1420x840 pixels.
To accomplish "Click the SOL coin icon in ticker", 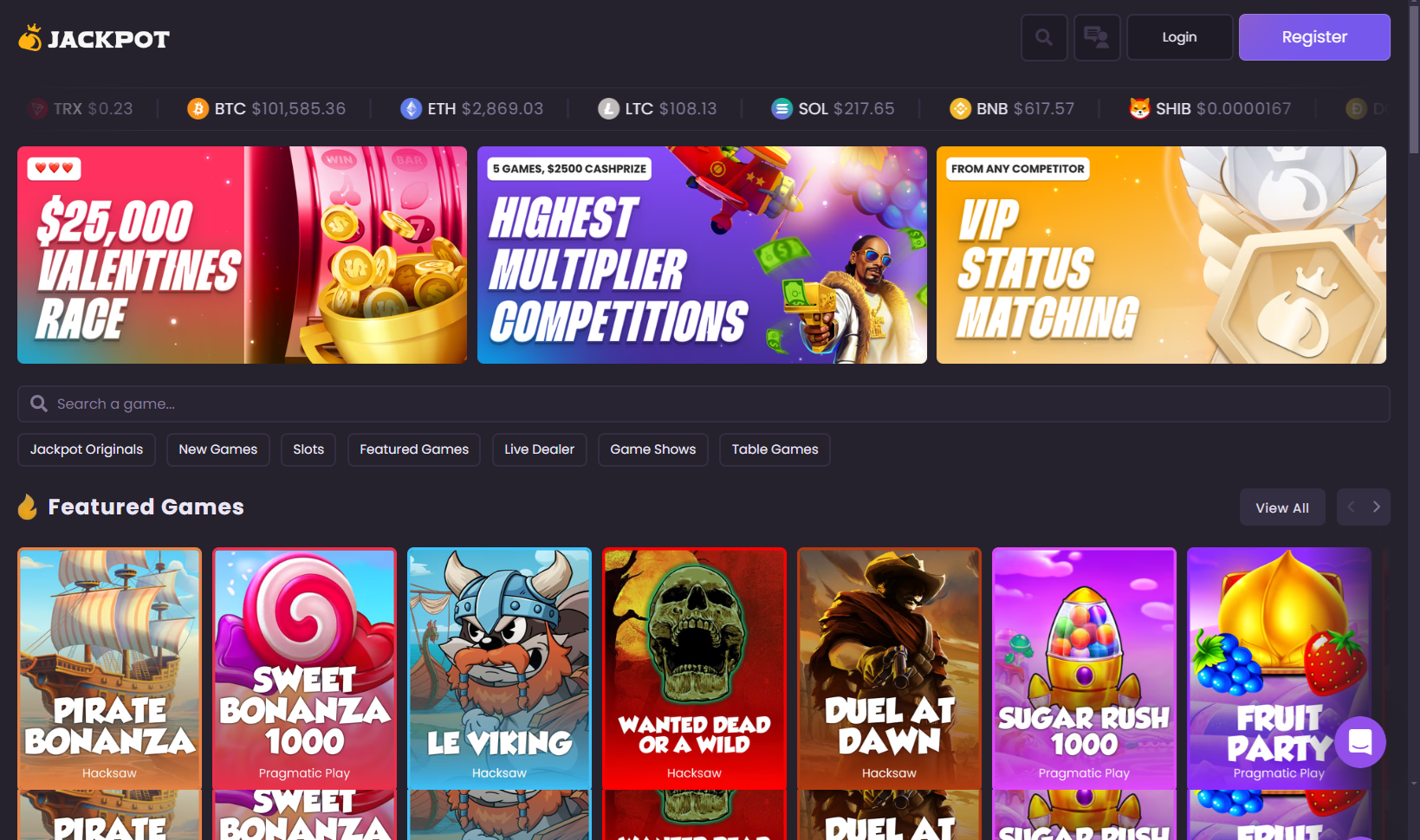I will point(781,109).
